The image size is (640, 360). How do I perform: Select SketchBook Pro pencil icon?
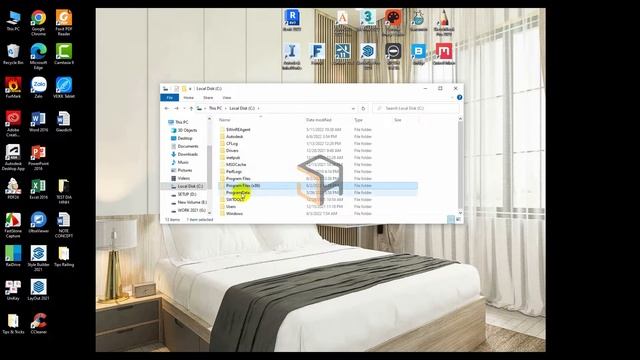click(x=444, y=22)
